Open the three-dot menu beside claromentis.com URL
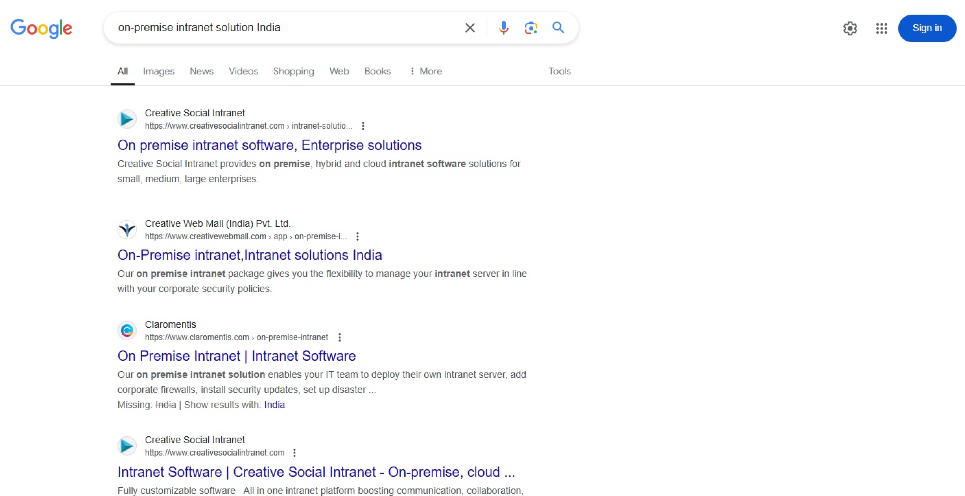 (x=340, y=337)
